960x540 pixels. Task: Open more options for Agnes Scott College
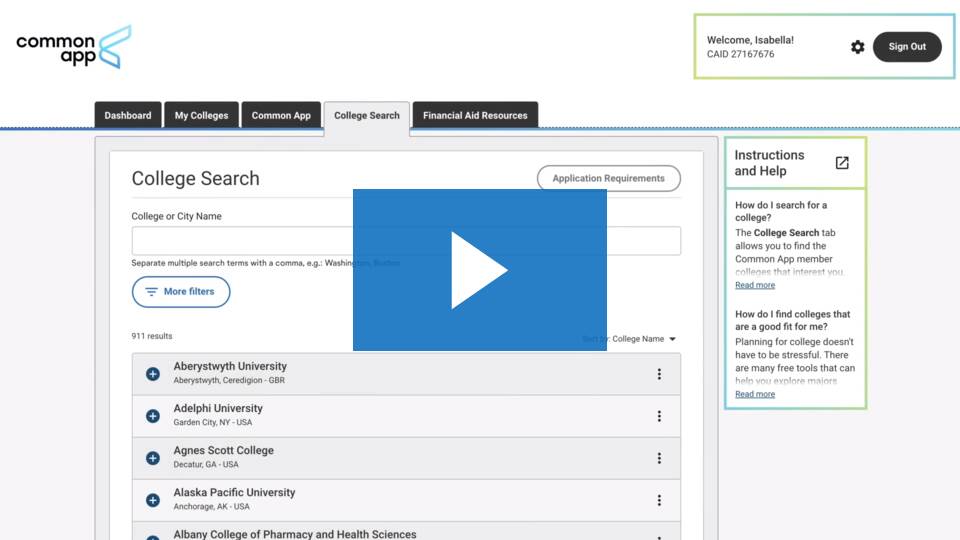click(x=659, y=458)
